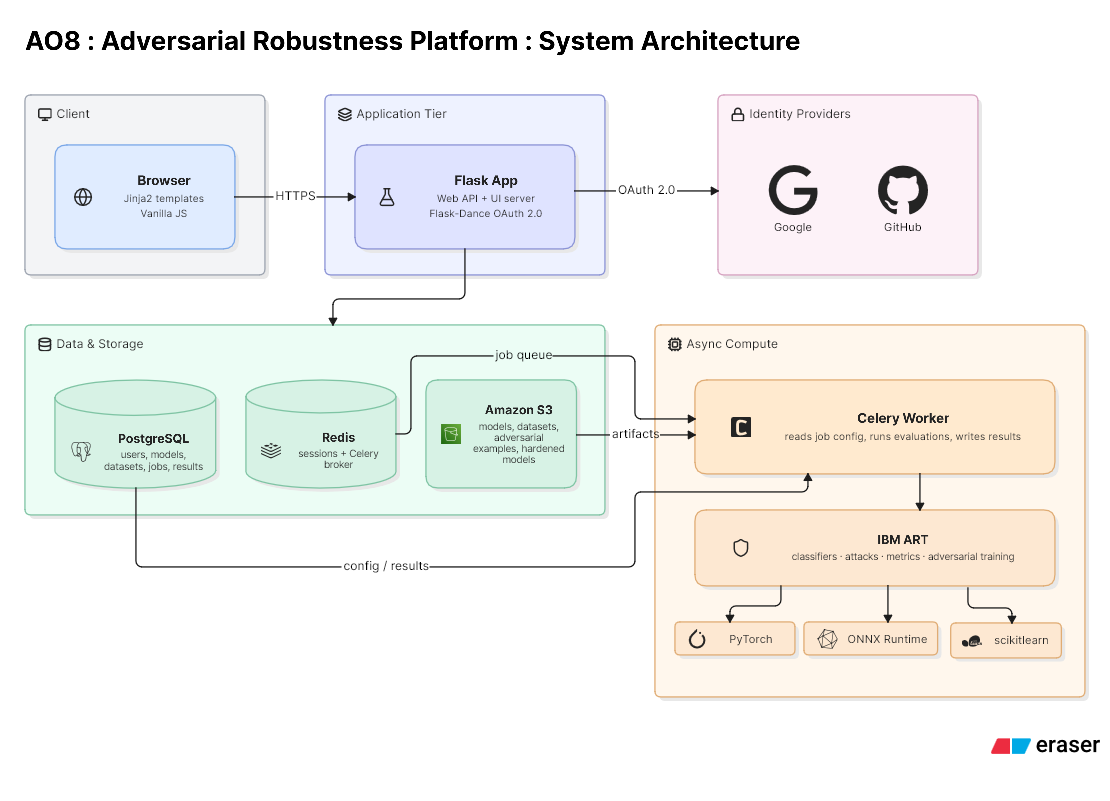Click the Amazon S3 node title

[x=519, y=410]
